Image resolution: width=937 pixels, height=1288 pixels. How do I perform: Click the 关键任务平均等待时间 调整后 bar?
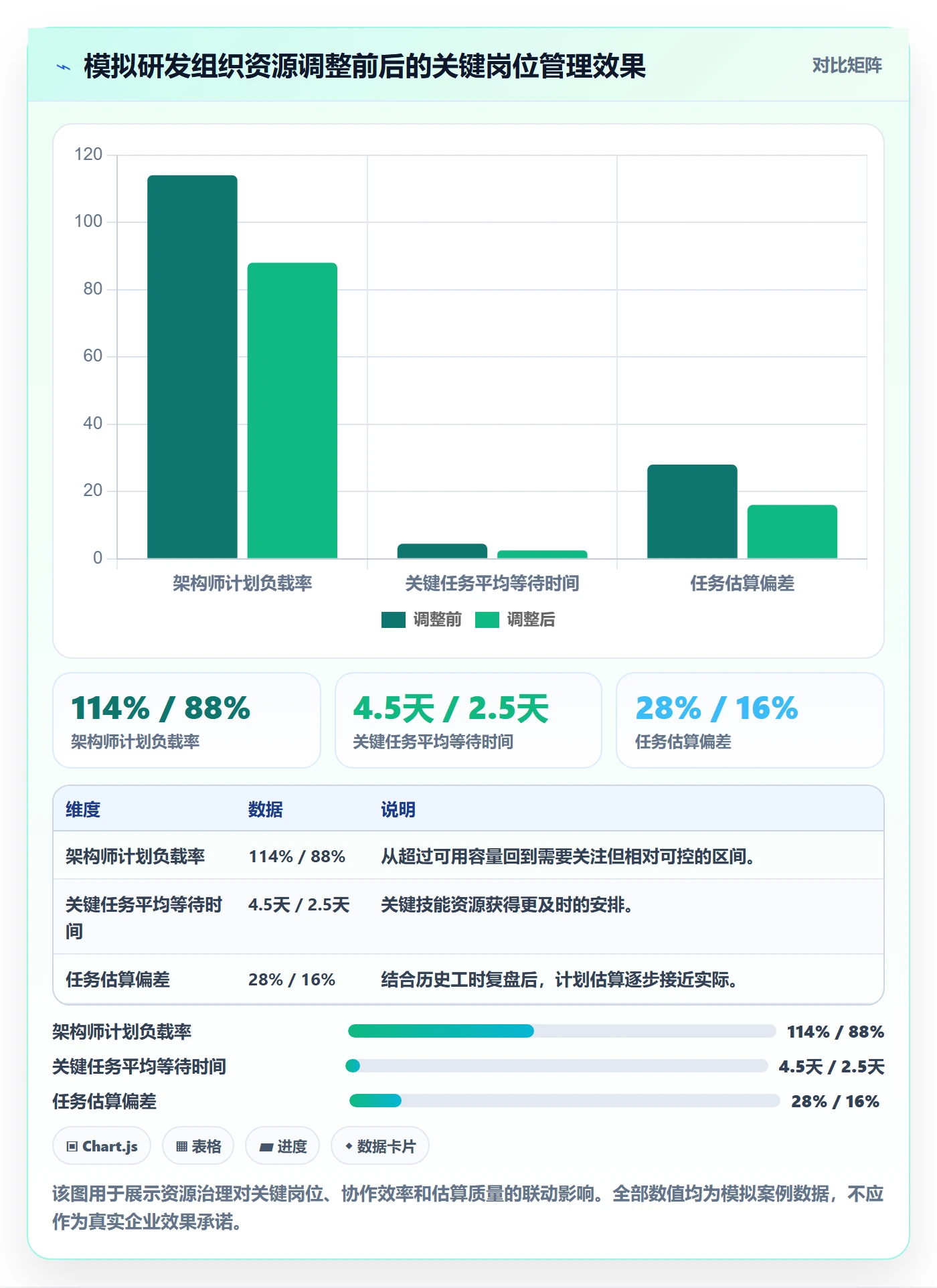pyautogui.click(x=542, y=554)
